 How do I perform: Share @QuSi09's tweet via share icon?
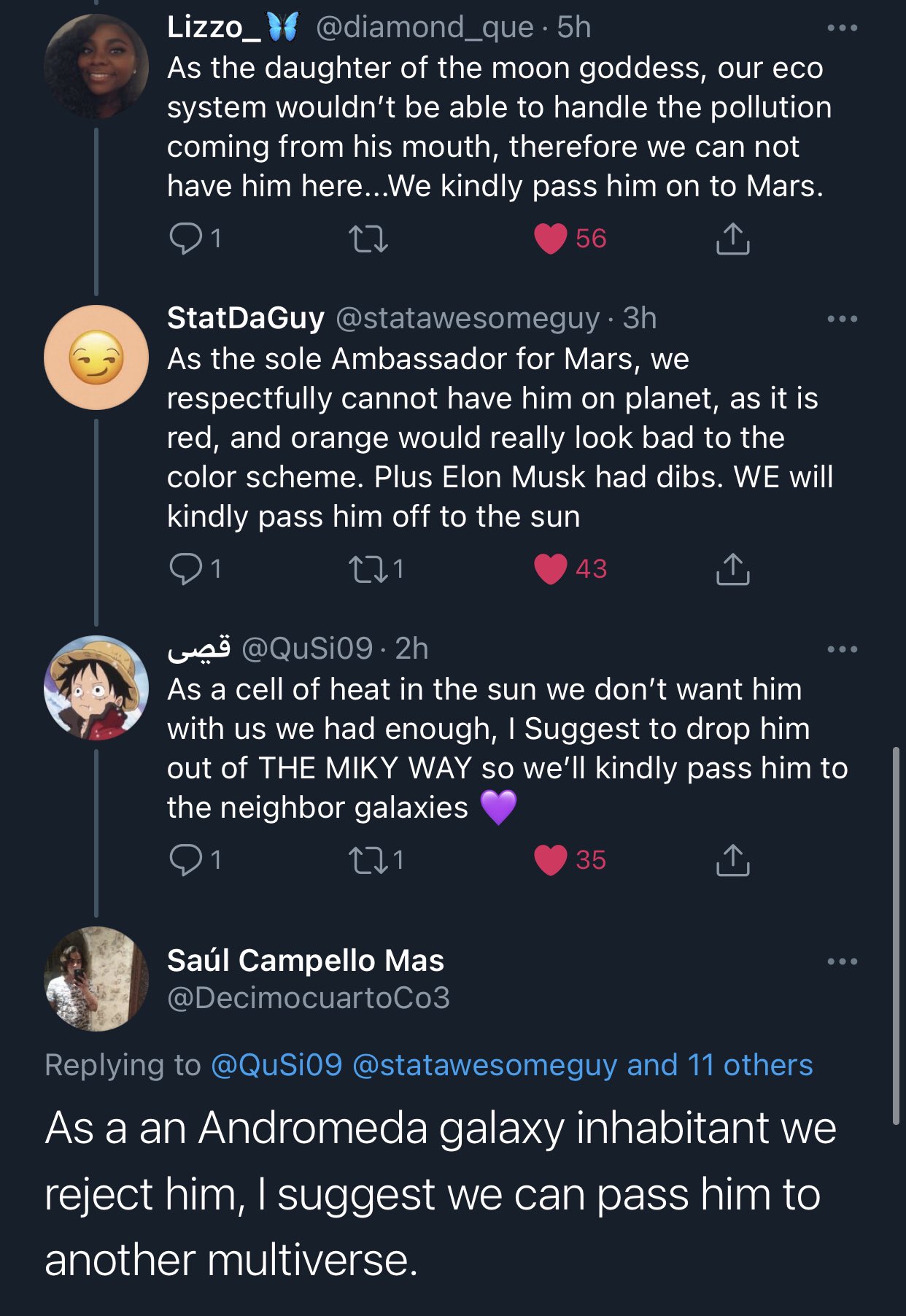(732, 860)
